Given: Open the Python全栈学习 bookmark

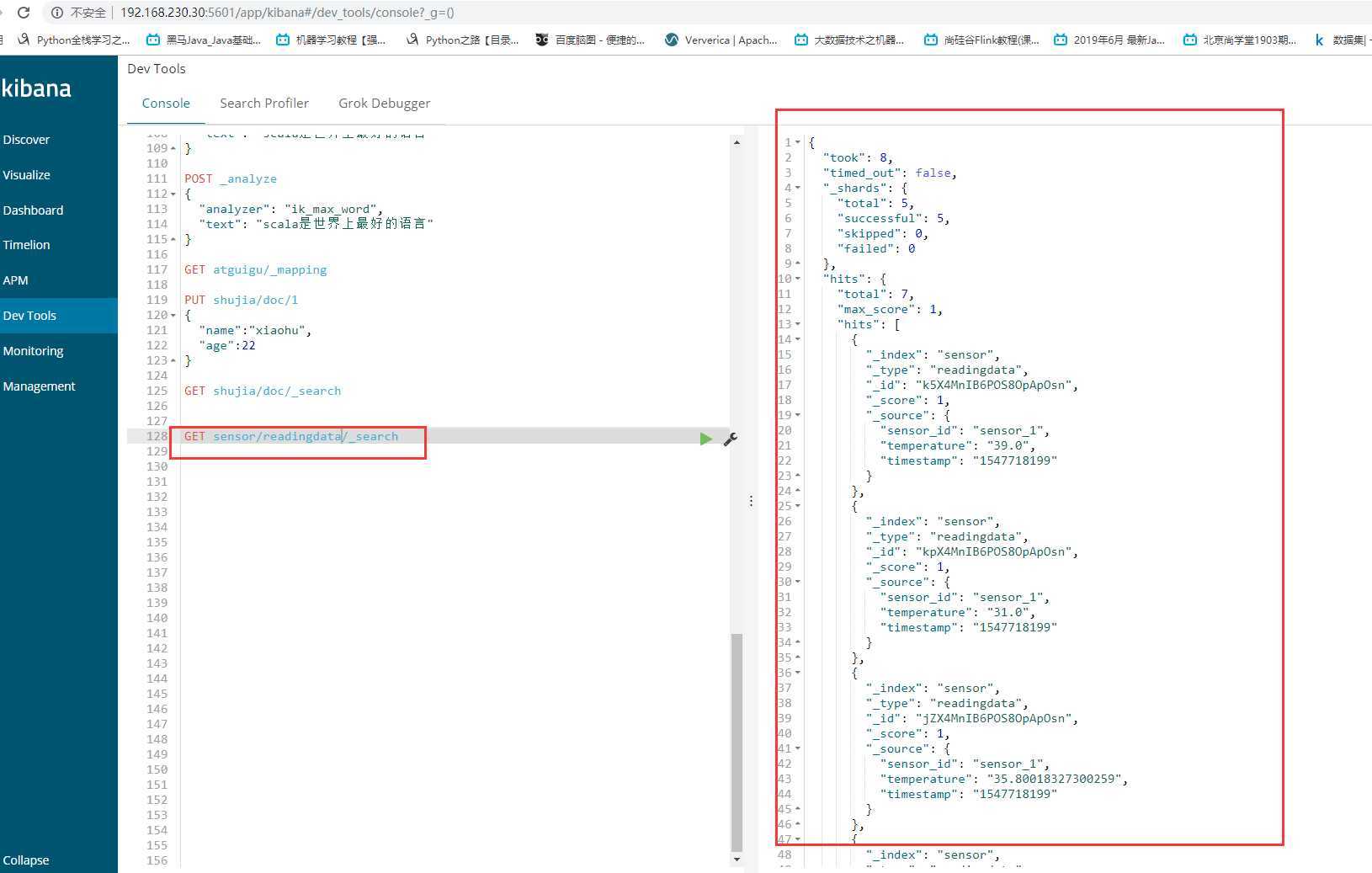Looking at the screenshot, I should click(x=73, y=40).
